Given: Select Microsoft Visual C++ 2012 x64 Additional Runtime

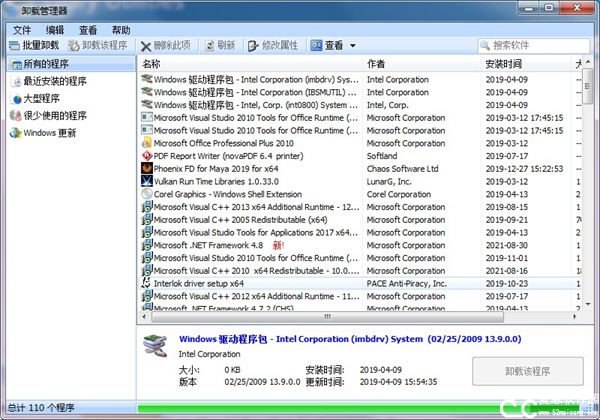Looking at the screenshot, I should (x=360, y=296).
